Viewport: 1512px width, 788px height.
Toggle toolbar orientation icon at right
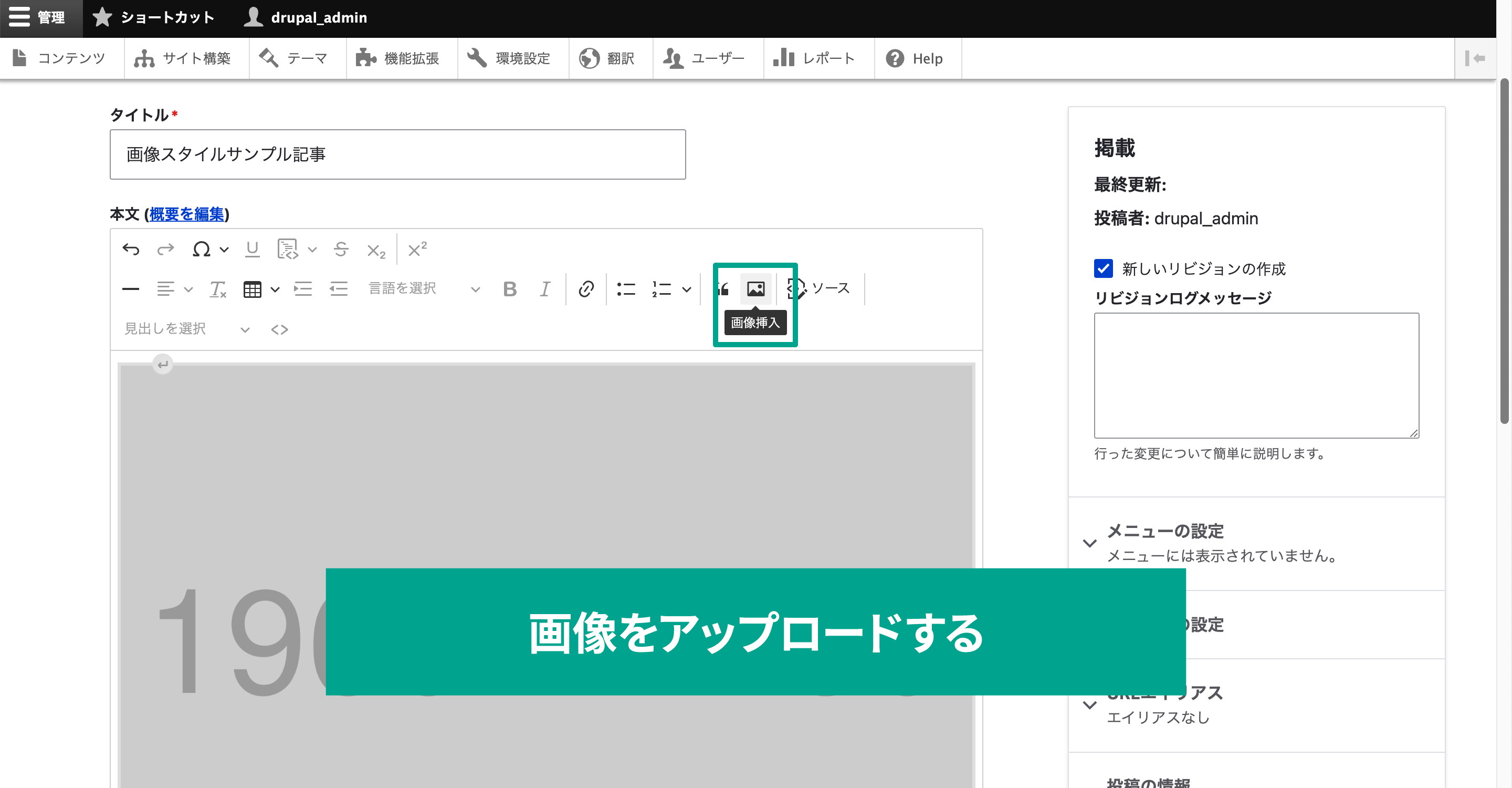point(1475,58)
